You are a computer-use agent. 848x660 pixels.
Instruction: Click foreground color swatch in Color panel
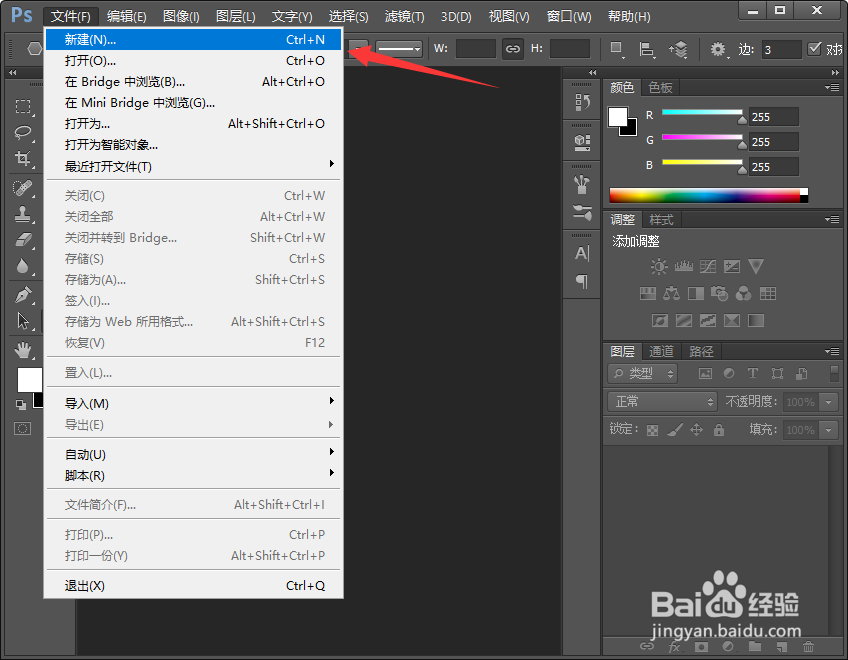[x=618, y=117]
